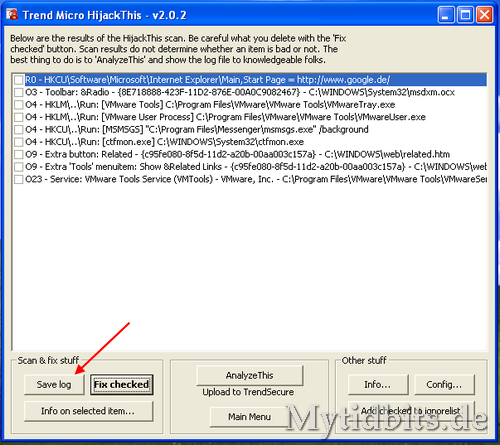This screenshot has height=445, width=500.
Task: Minimize the HijackThis window
Action: (x=446, y=15)
